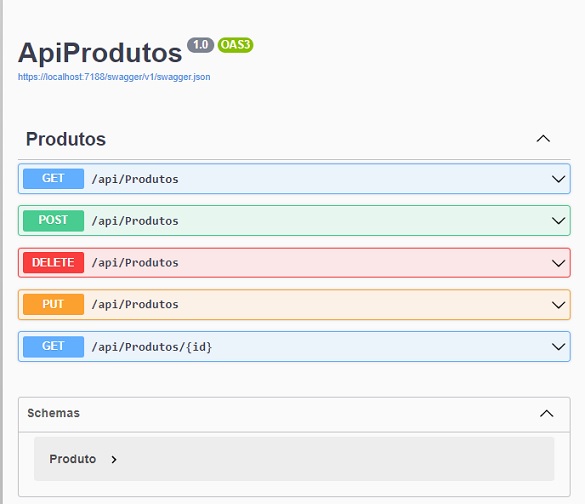Open the swagger.json link
585x504 pixels.
114,77
